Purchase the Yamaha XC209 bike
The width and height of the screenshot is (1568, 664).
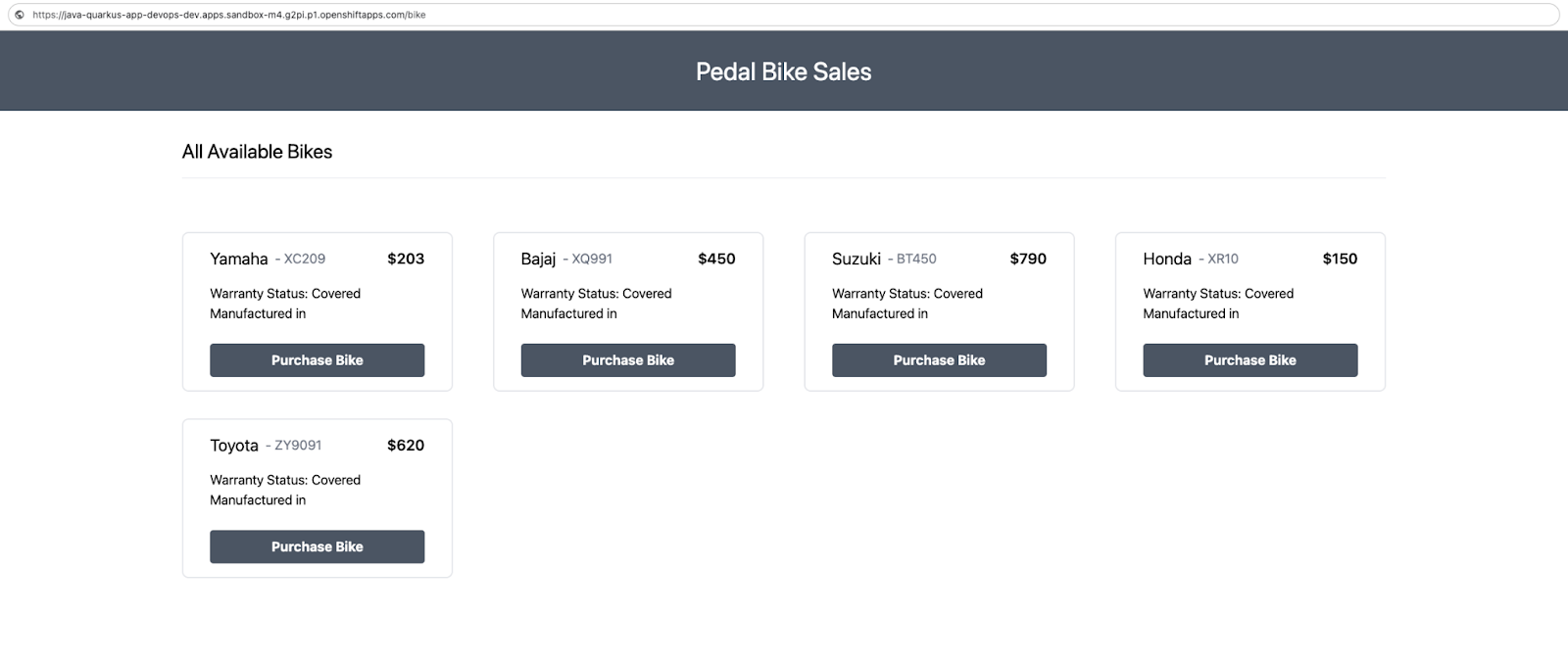point(317,360)
